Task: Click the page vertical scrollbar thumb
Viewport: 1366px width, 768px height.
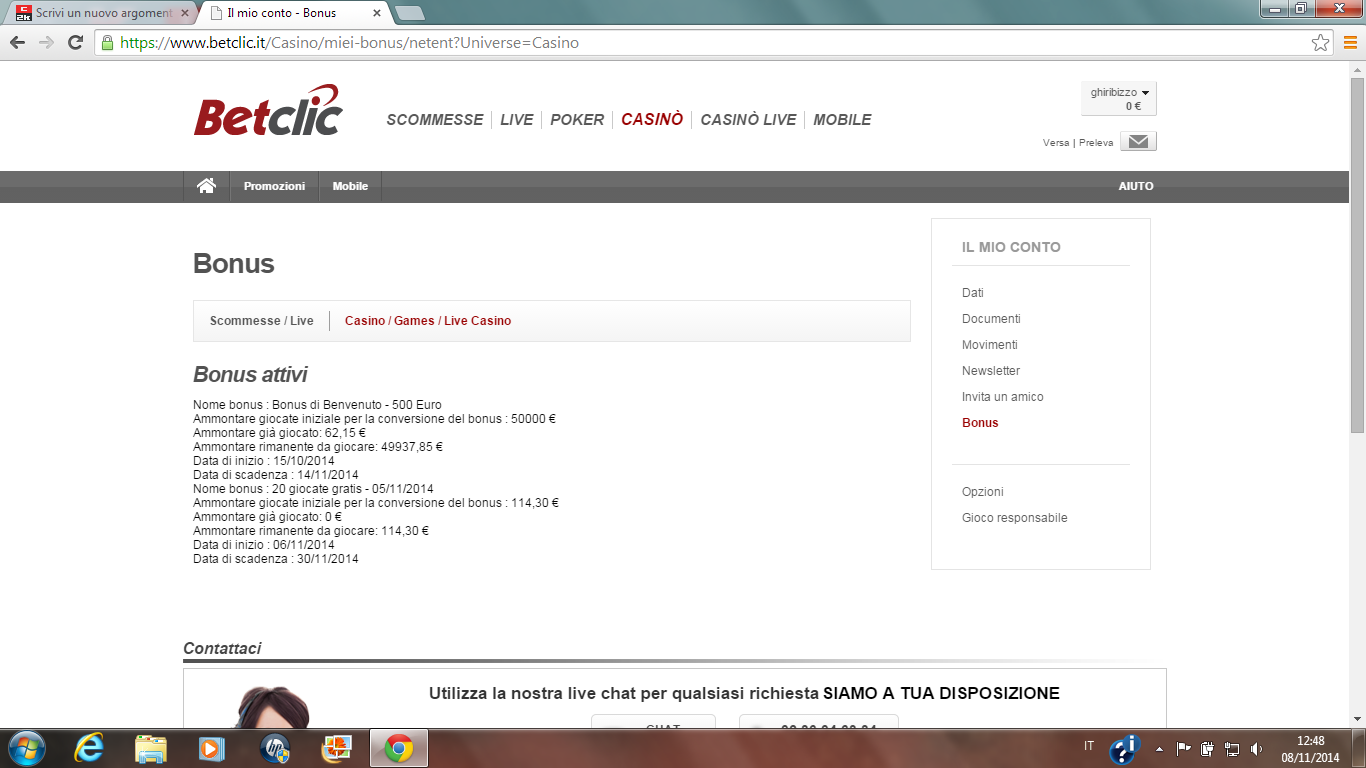Action: pos(1357,253)
